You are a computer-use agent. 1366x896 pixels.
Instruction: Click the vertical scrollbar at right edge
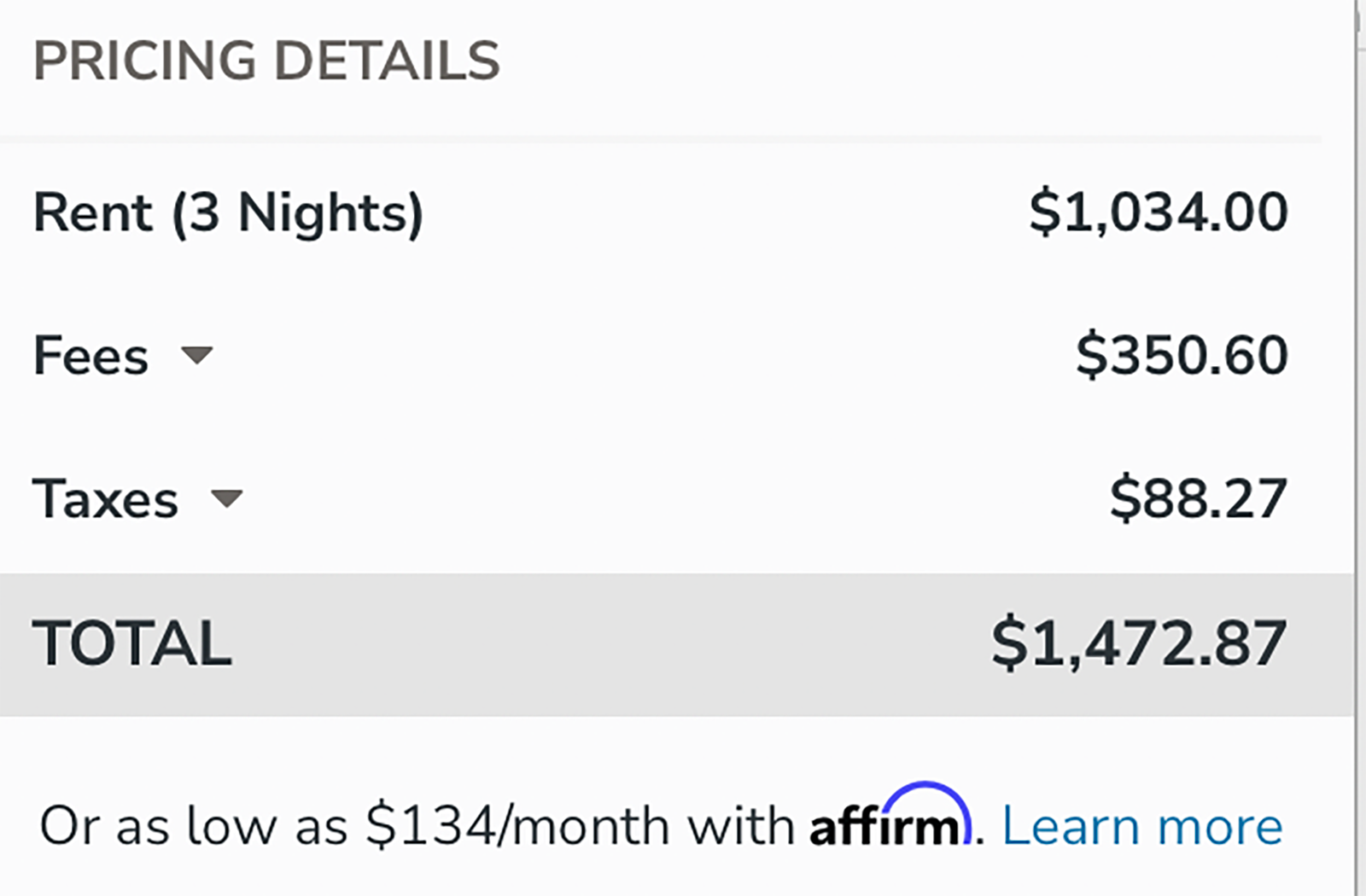pos(1359,427)
